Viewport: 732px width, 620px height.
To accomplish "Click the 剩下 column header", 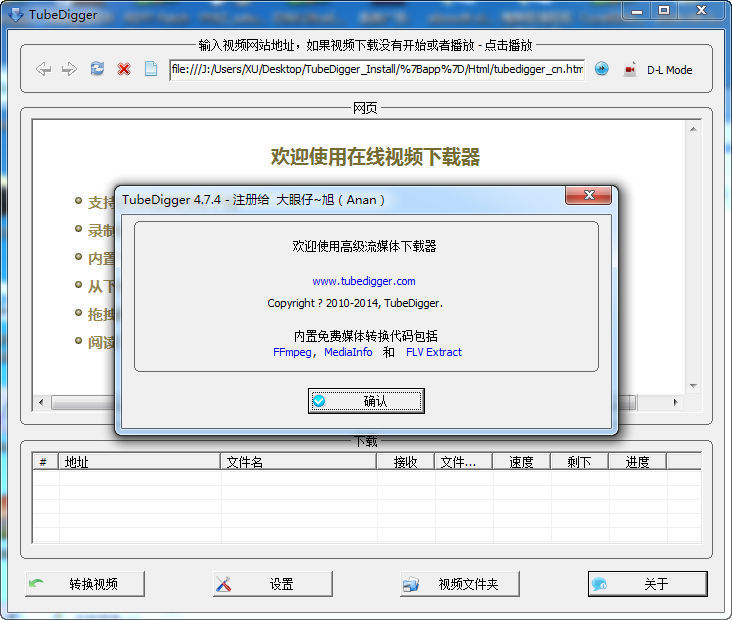I will 579,462.
